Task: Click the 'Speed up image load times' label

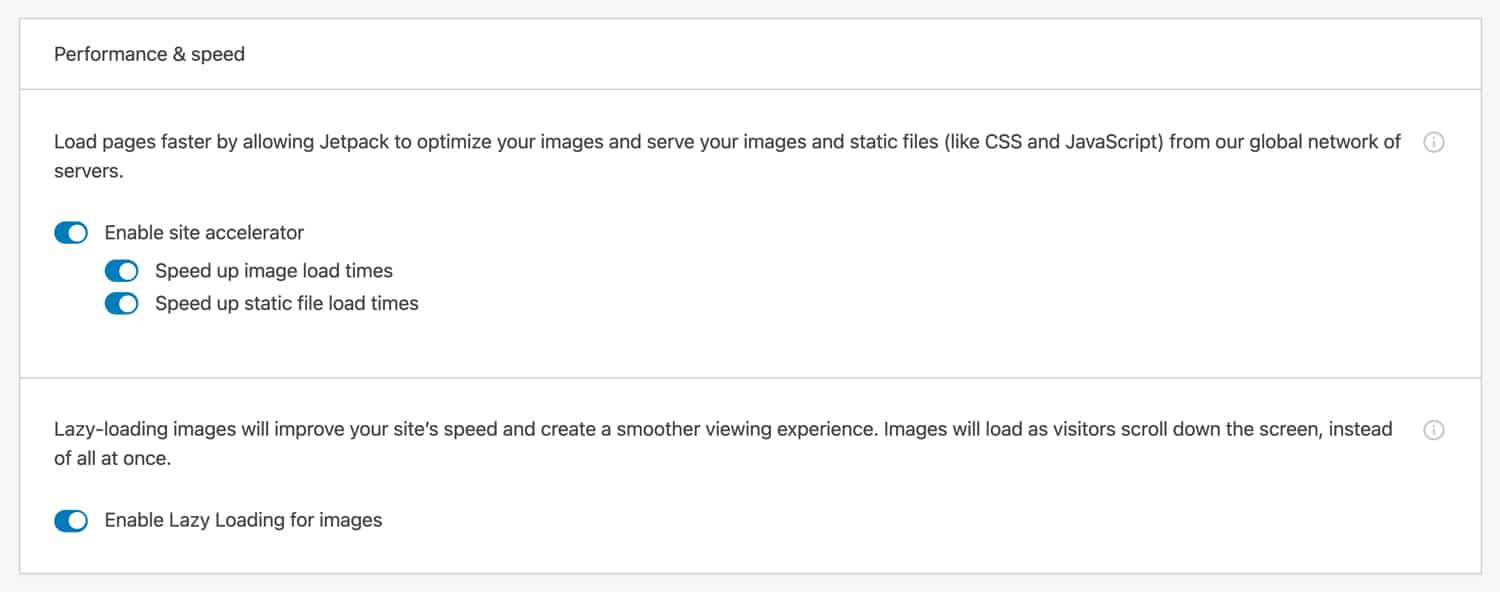Action: [x=273, y=271]
